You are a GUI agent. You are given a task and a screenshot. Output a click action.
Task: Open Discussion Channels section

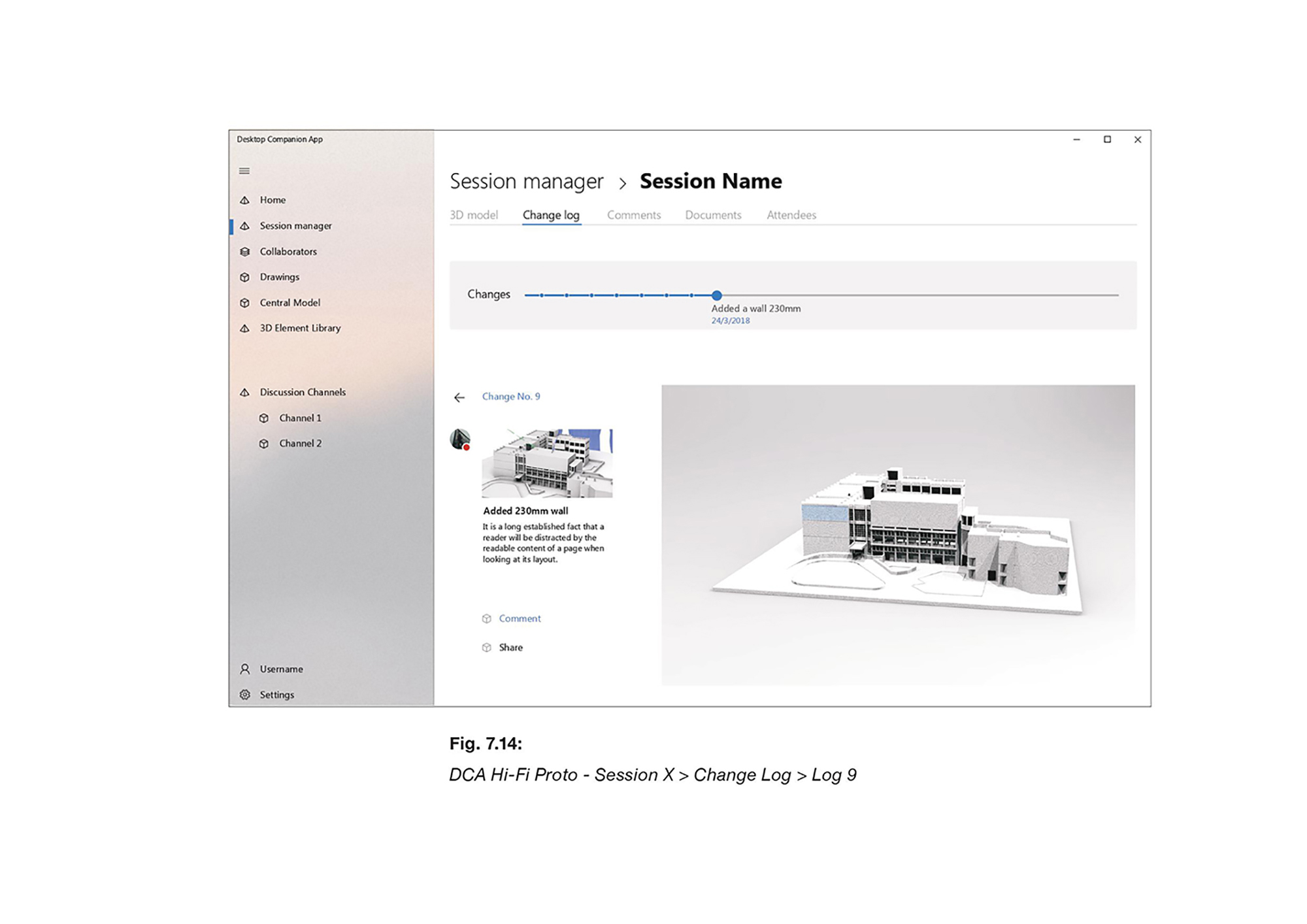point(303,392)
